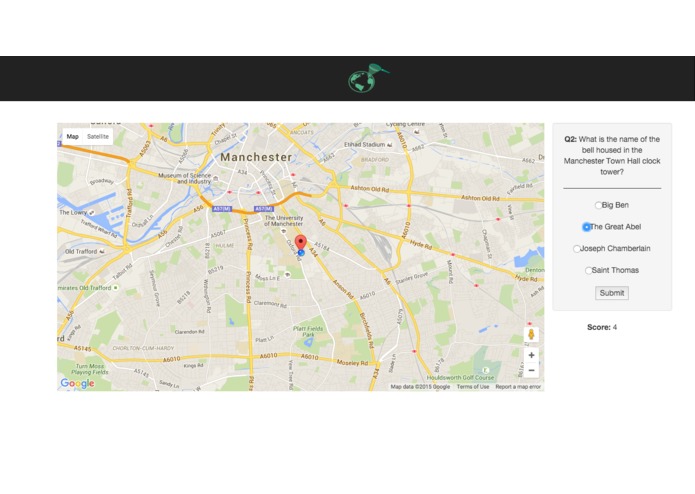Click the Turn Moss Playing Fields label

(x=90, y=369)
